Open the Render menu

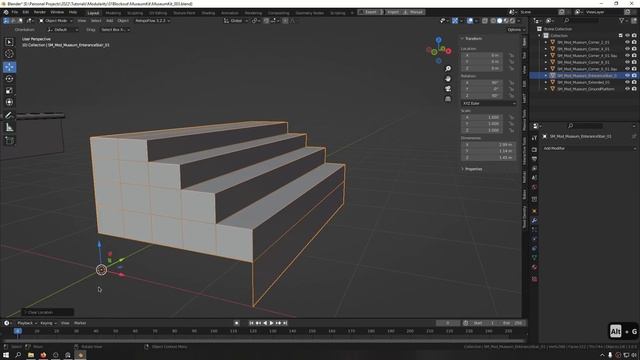[x=40, y=12]
